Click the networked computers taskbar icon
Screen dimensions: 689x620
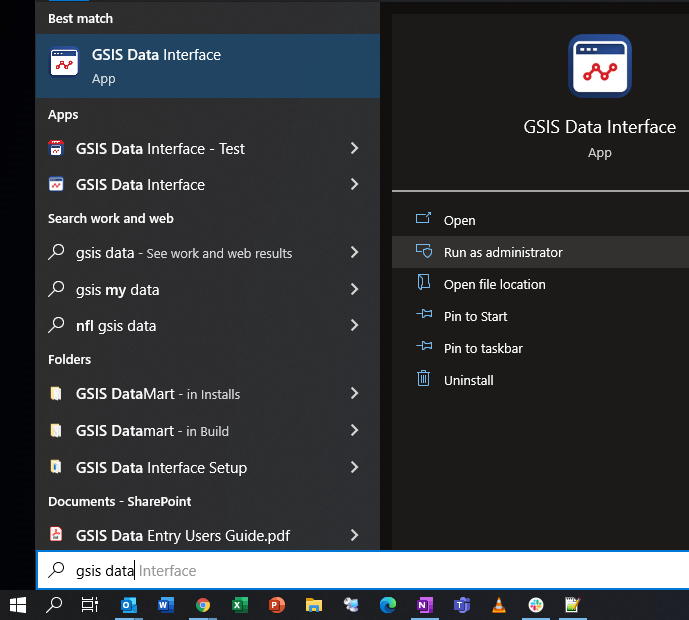click(x=351, y=605)
